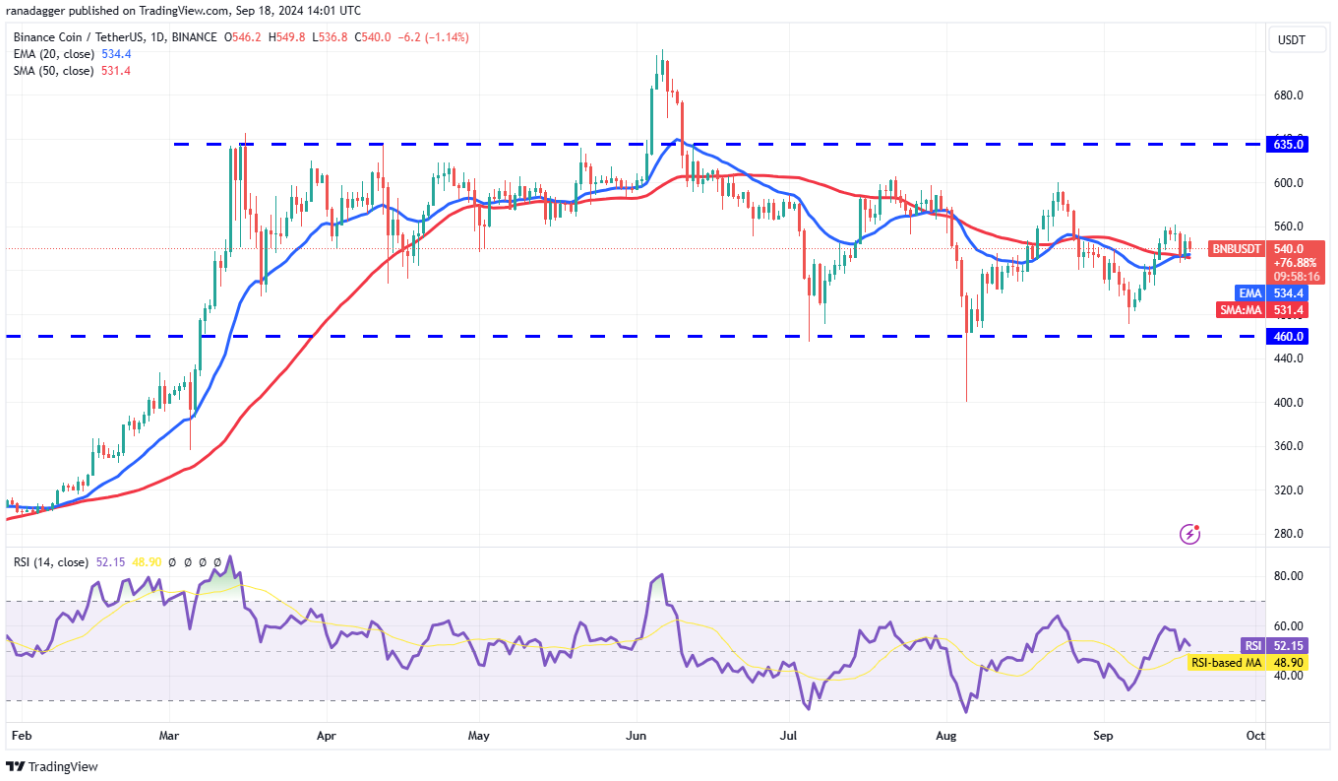The width and height of the screenshot is (1338, 781).
Task: Click the 460.0 support level label
Action: click(x=1286, y=337)
